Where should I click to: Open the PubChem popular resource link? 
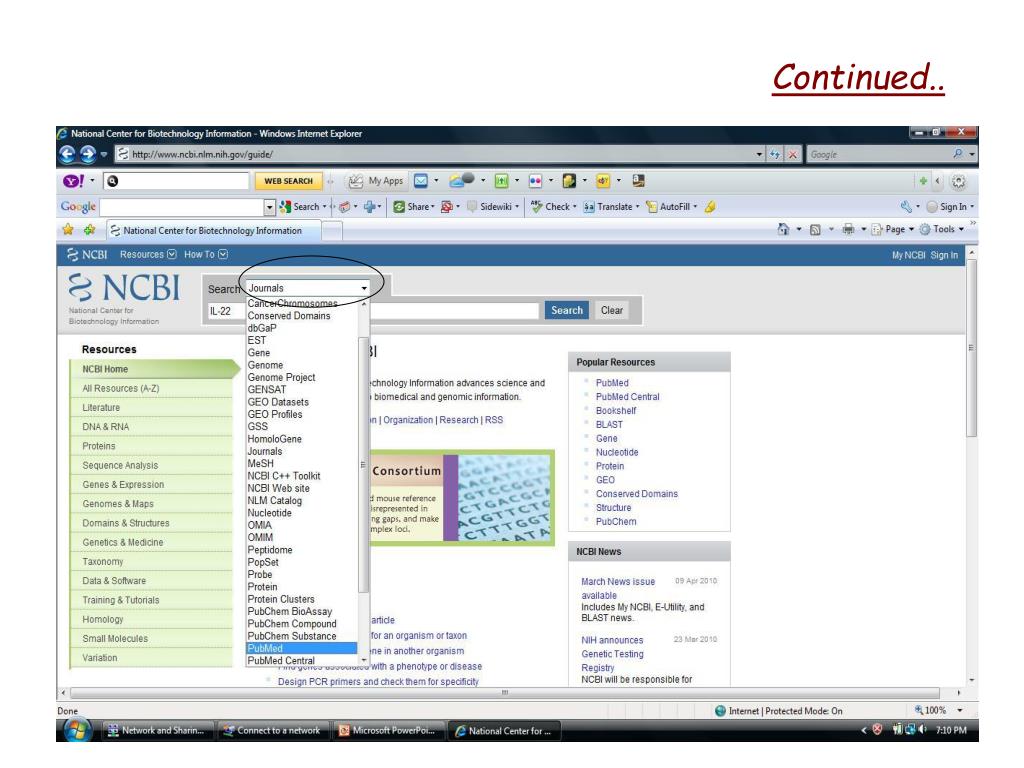[x=615, y=522]
